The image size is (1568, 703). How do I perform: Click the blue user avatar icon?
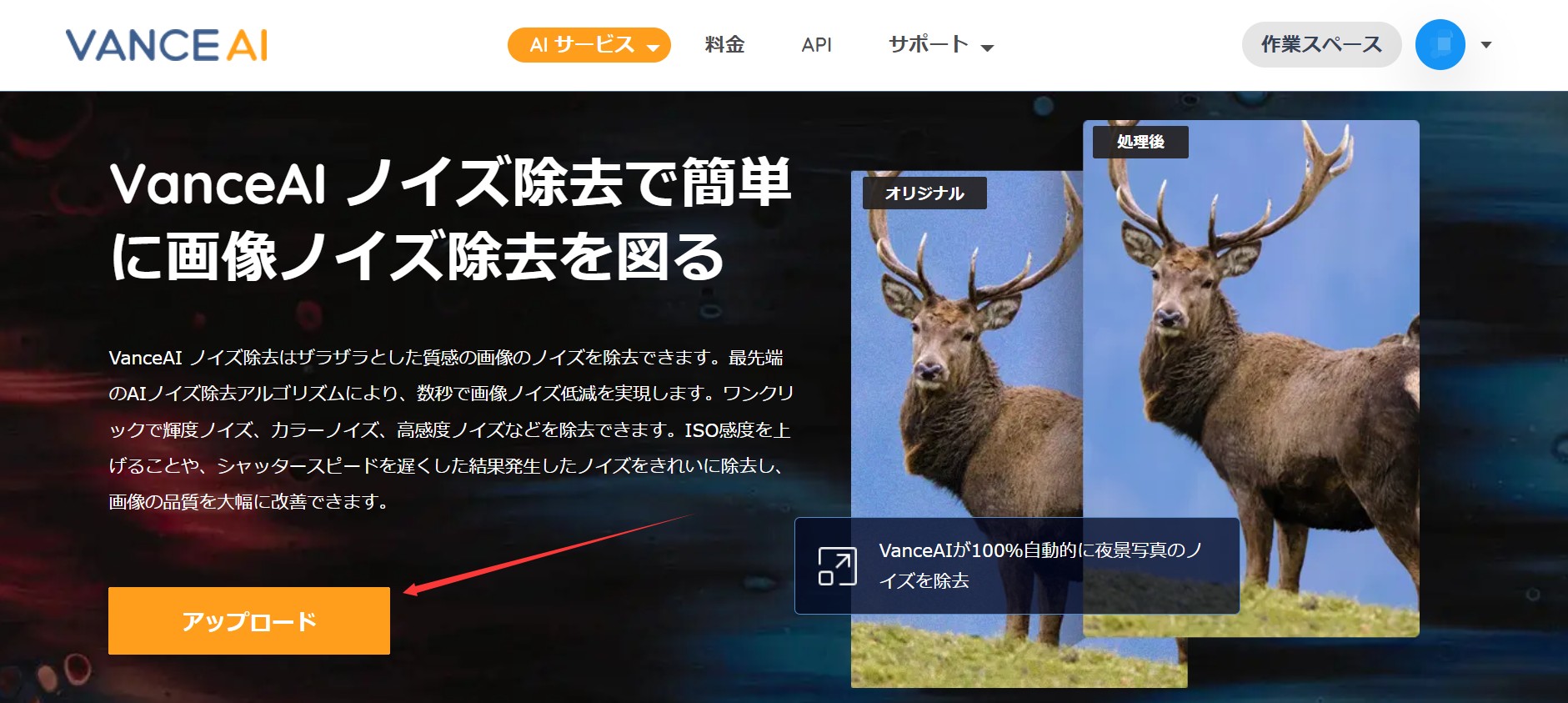1440,45
